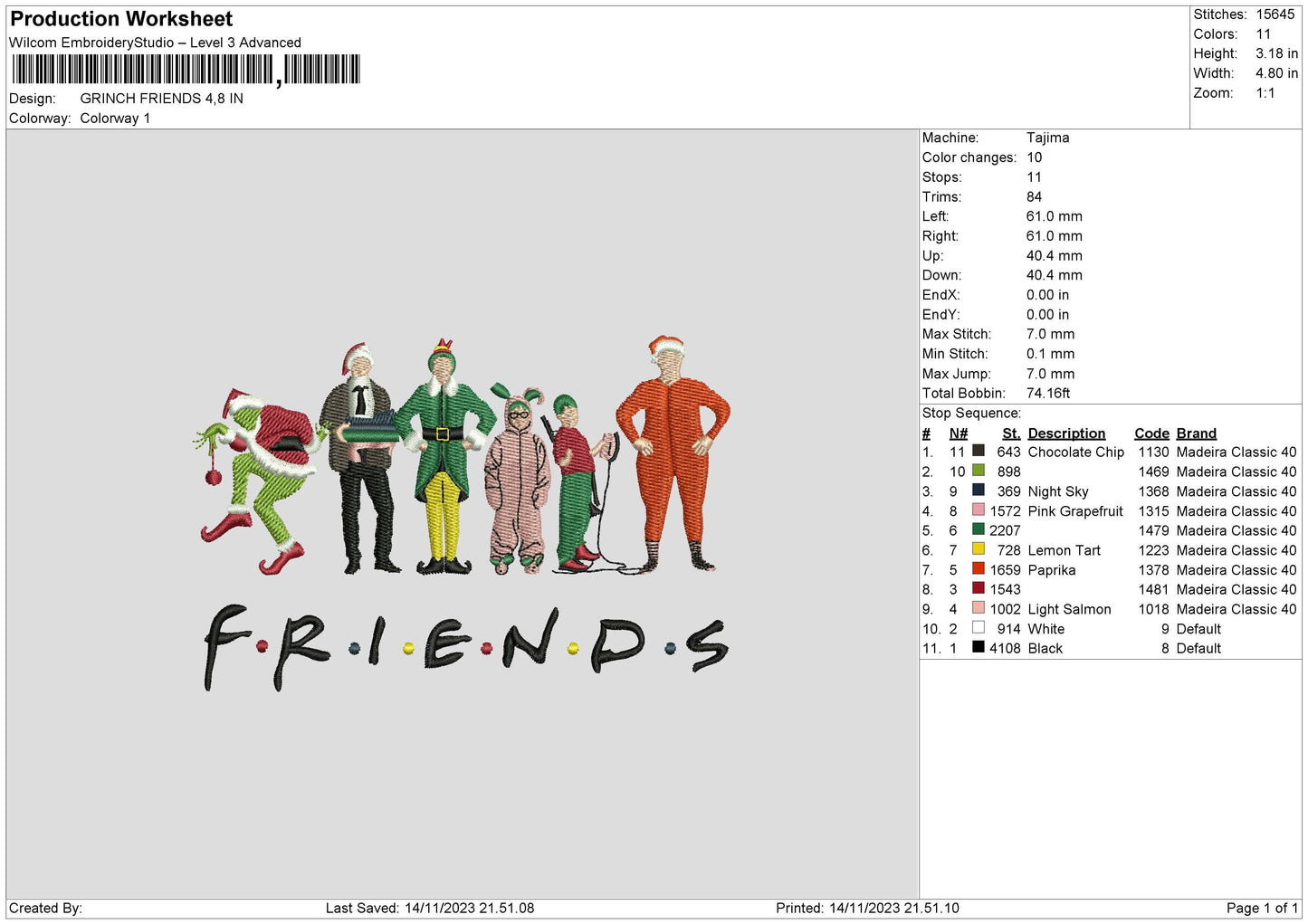This screenshot has width=1308, height=924.
Task: Click the 2207 green thread swatch
Action: pyautogui.click(x=979, y=529)
